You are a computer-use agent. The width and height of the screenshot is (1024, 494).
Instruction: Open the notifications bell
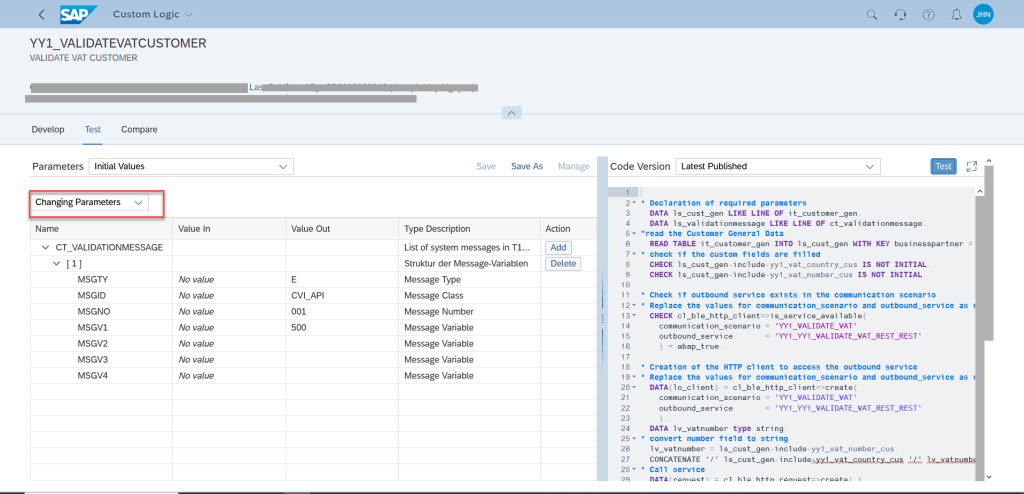[x=956, y=15]
